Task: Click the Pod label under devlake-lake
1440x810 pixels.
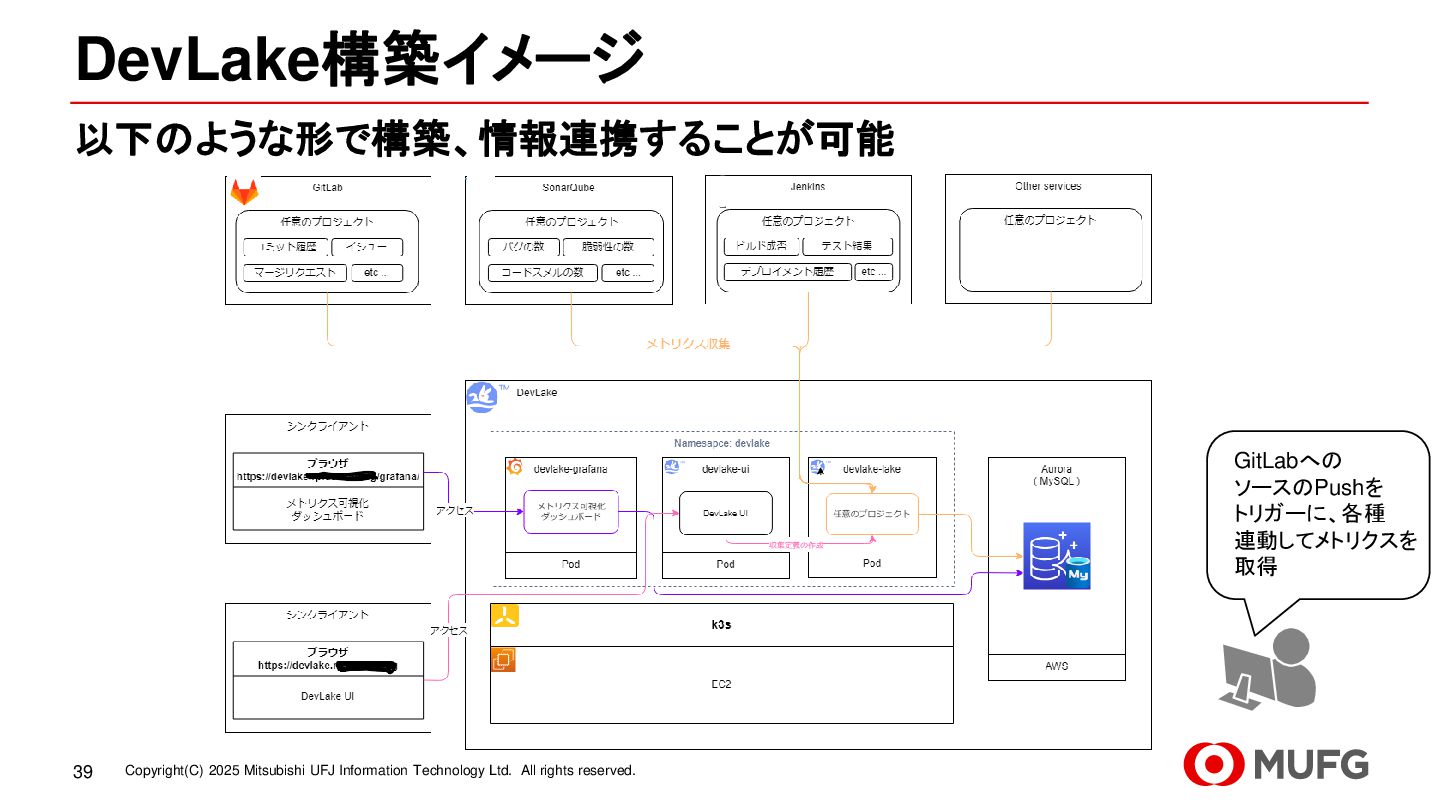Action: (872, 564)
